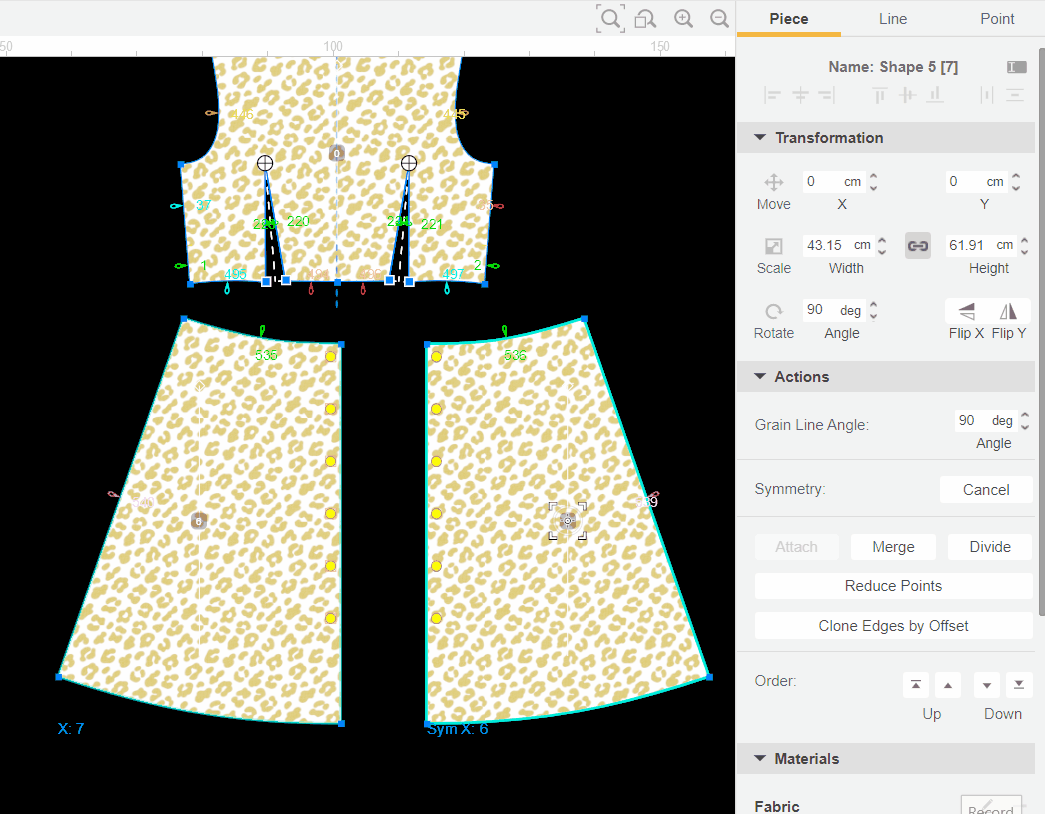Image resolution: width=1045 pixels, height=814 pixels.
Task: Toggle the width-height aspect ratio link
Action: pos(918,246)
